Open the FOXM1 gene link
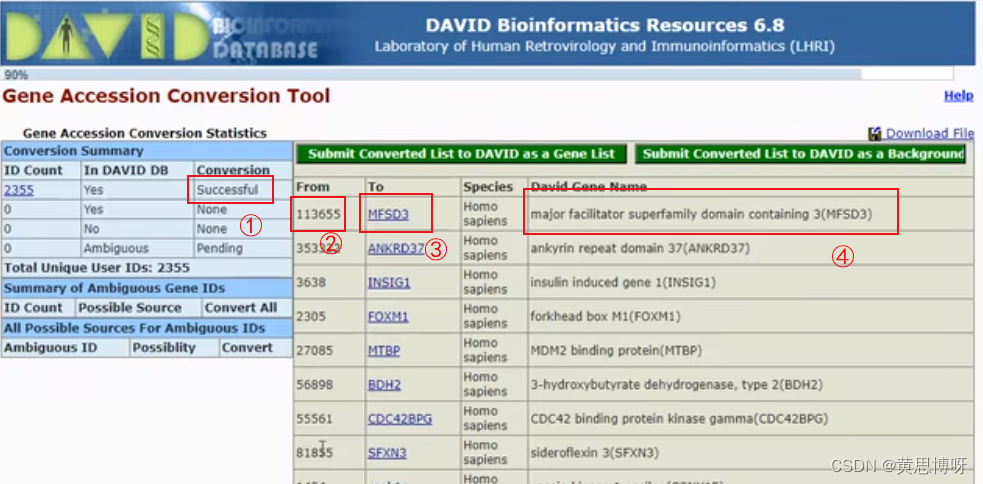The width and height of the screenshot is (983, 484). pos(388,317)
